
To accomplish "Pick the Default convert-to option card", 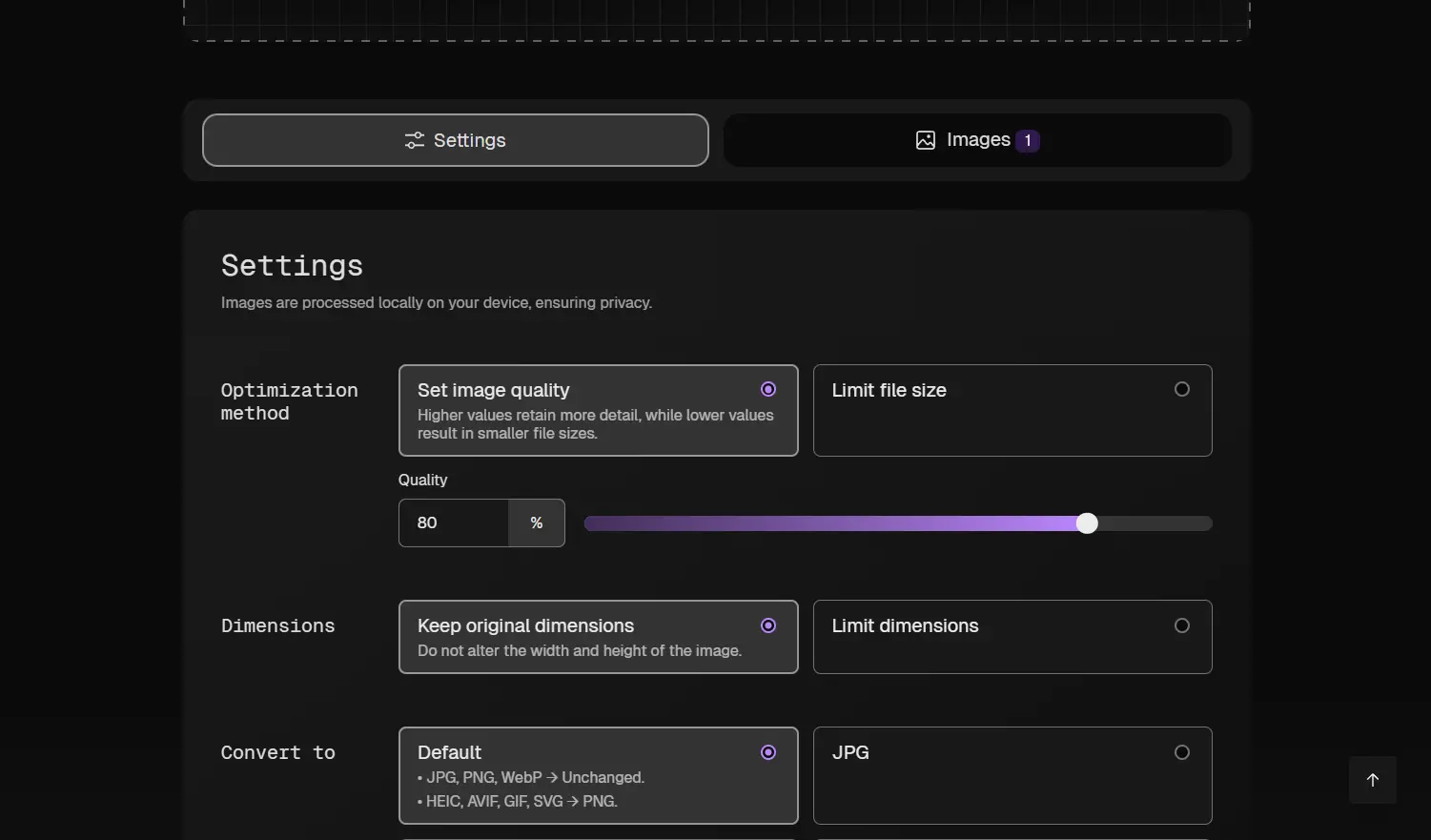I will [598, 775].
